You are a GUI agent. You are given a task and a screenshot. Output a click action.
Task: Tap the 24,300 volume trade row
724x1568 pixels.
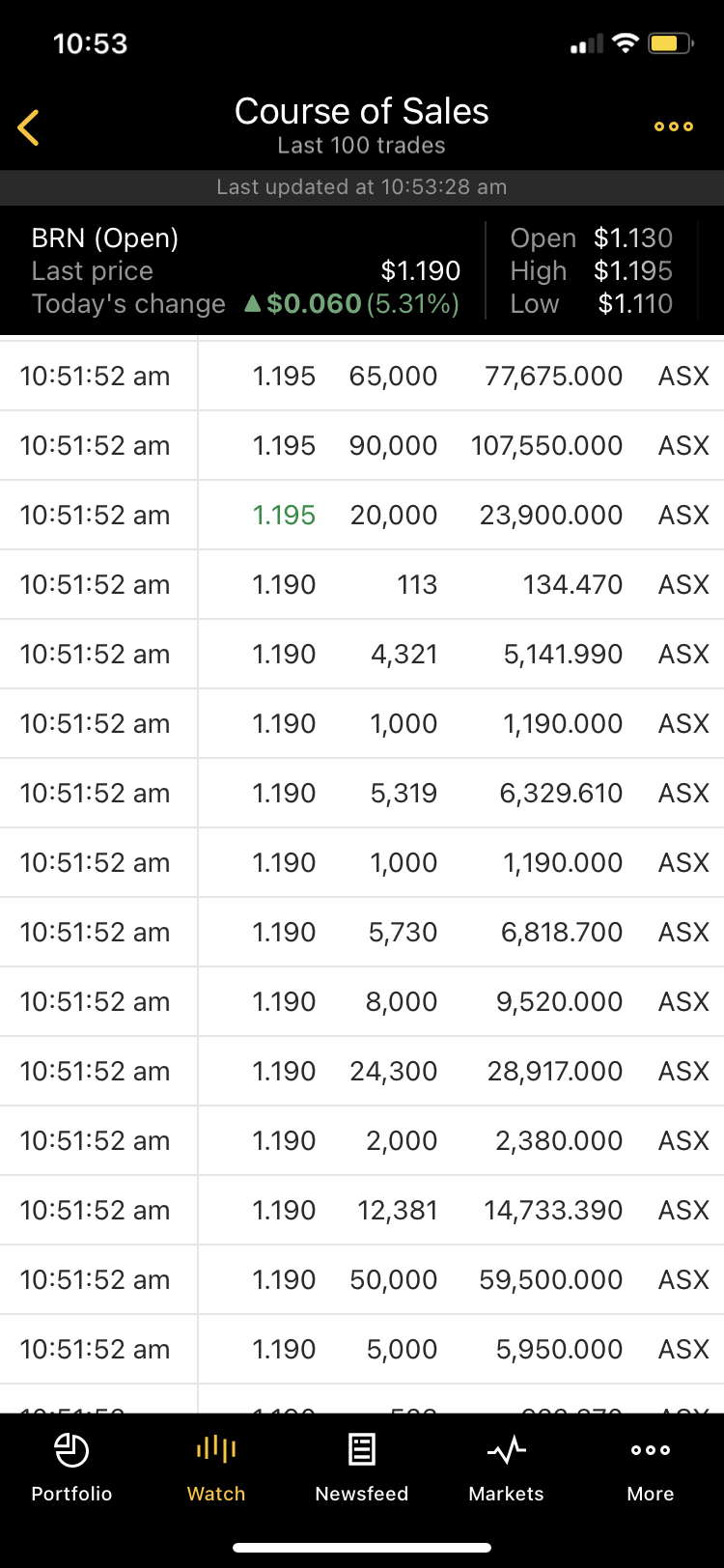[362, 1071]
